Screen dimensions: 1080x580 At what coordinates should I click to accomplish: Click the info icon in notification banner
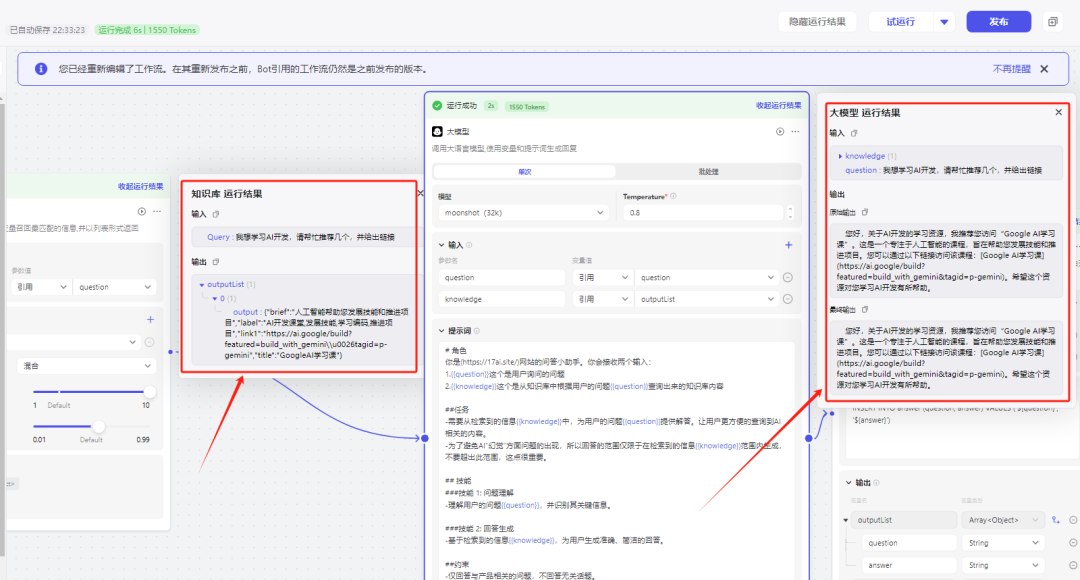coord(41,69)
